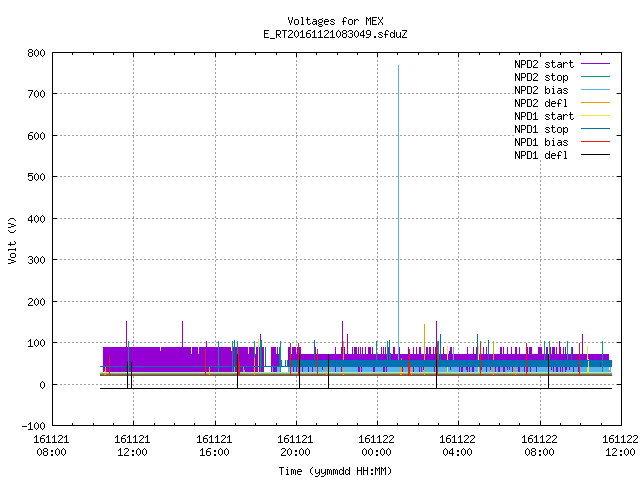Click the NPD2 start purple legend line
The height and width of the screenshot is (480, 640).
point(595,64)
